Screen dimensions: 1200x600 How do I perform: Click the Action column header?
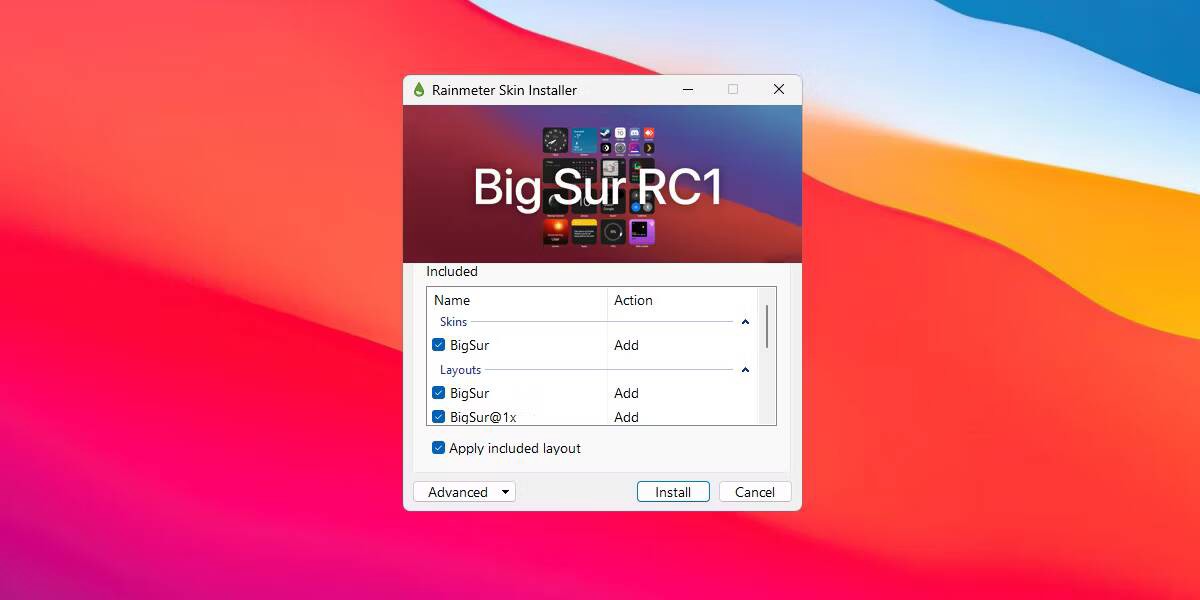(x=683, y=300)
